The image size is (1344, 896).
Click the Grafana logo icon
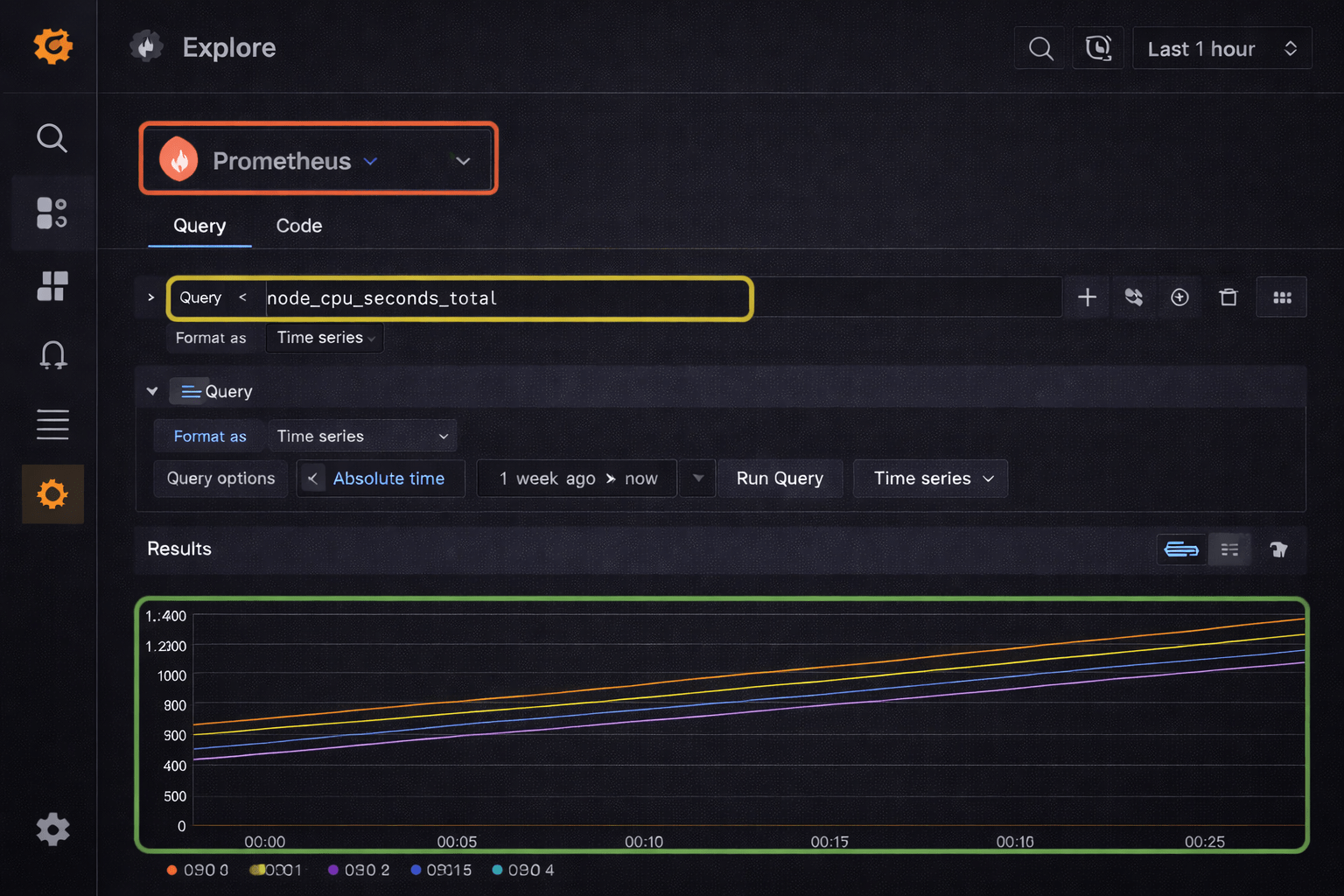[x=52, y=46]
